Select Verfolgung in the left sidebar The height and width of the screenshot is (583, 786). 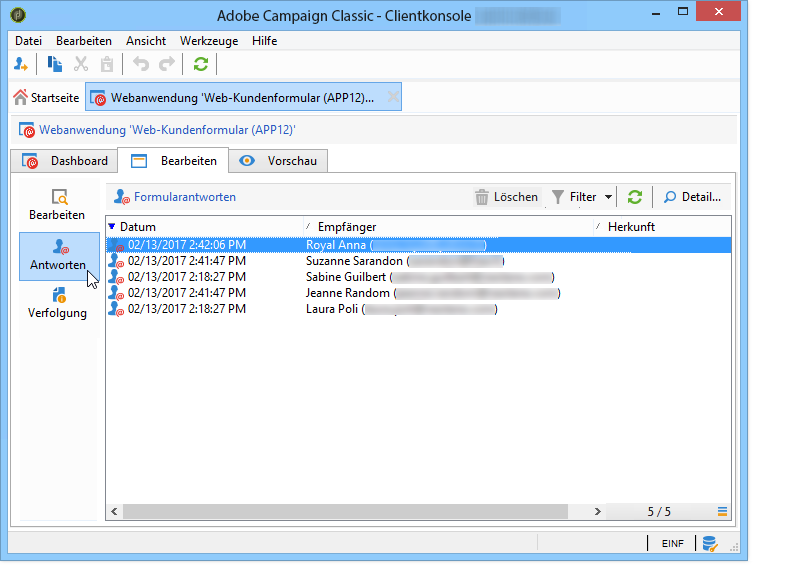(57, 303)
